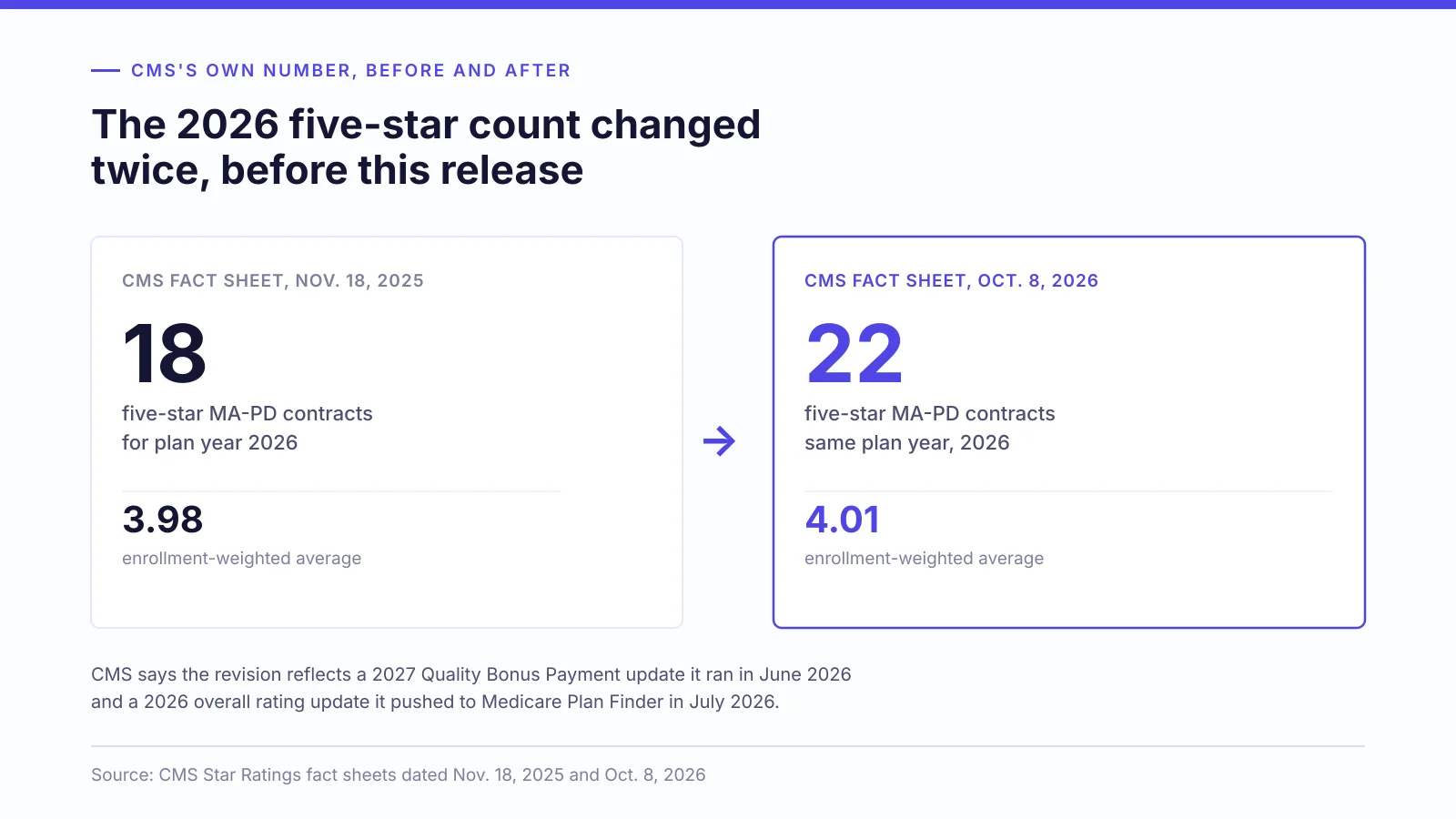Click the source citation at the bottom
Image resolution: width=1456 pixels, height=819 pixels.
pos(399,774)
